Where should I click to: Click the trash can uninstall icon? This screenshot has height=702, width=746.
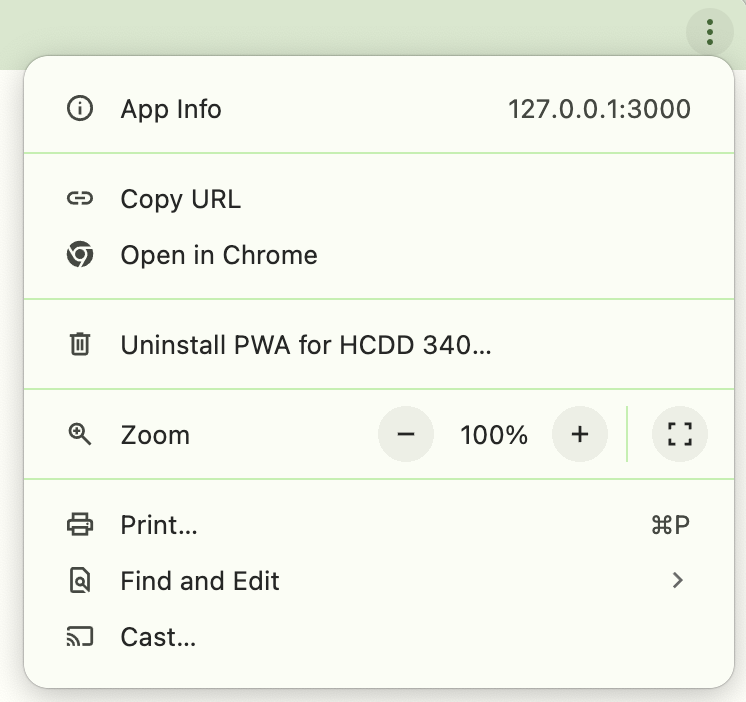(79, 345)
